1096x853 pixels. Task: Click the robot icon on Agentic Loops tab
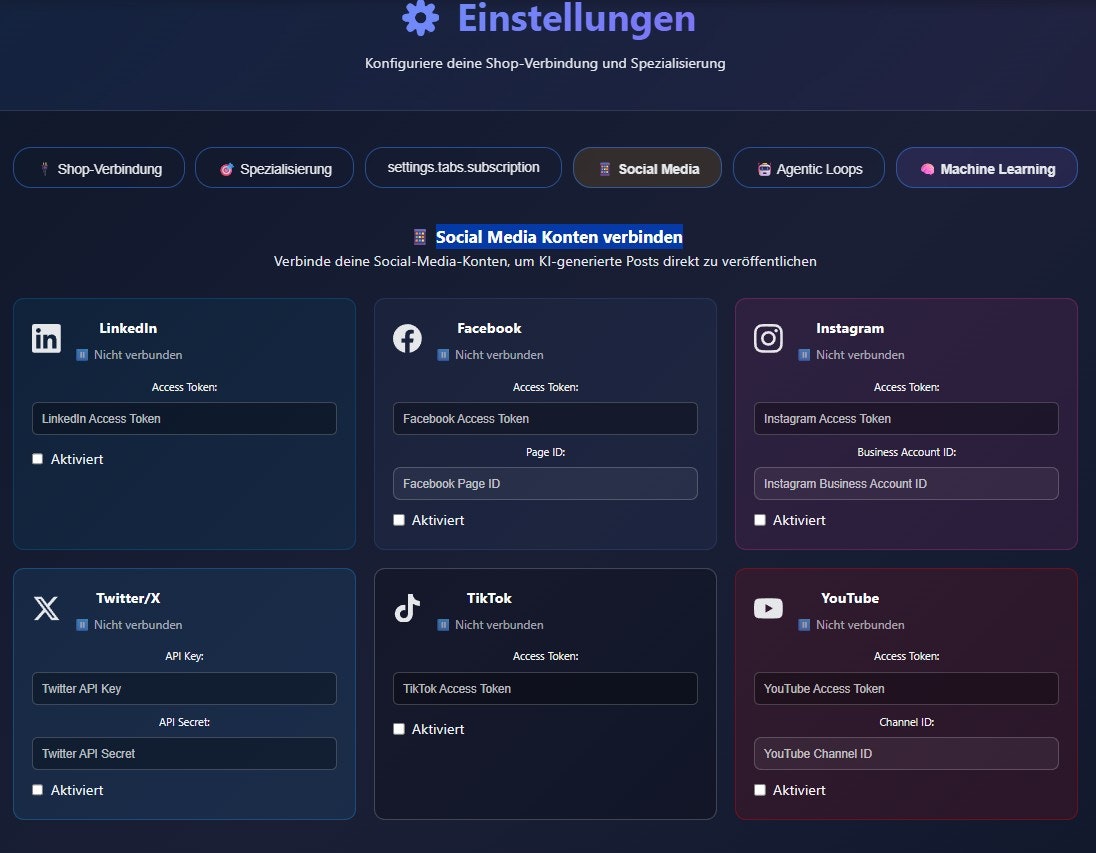coord(764,169)
